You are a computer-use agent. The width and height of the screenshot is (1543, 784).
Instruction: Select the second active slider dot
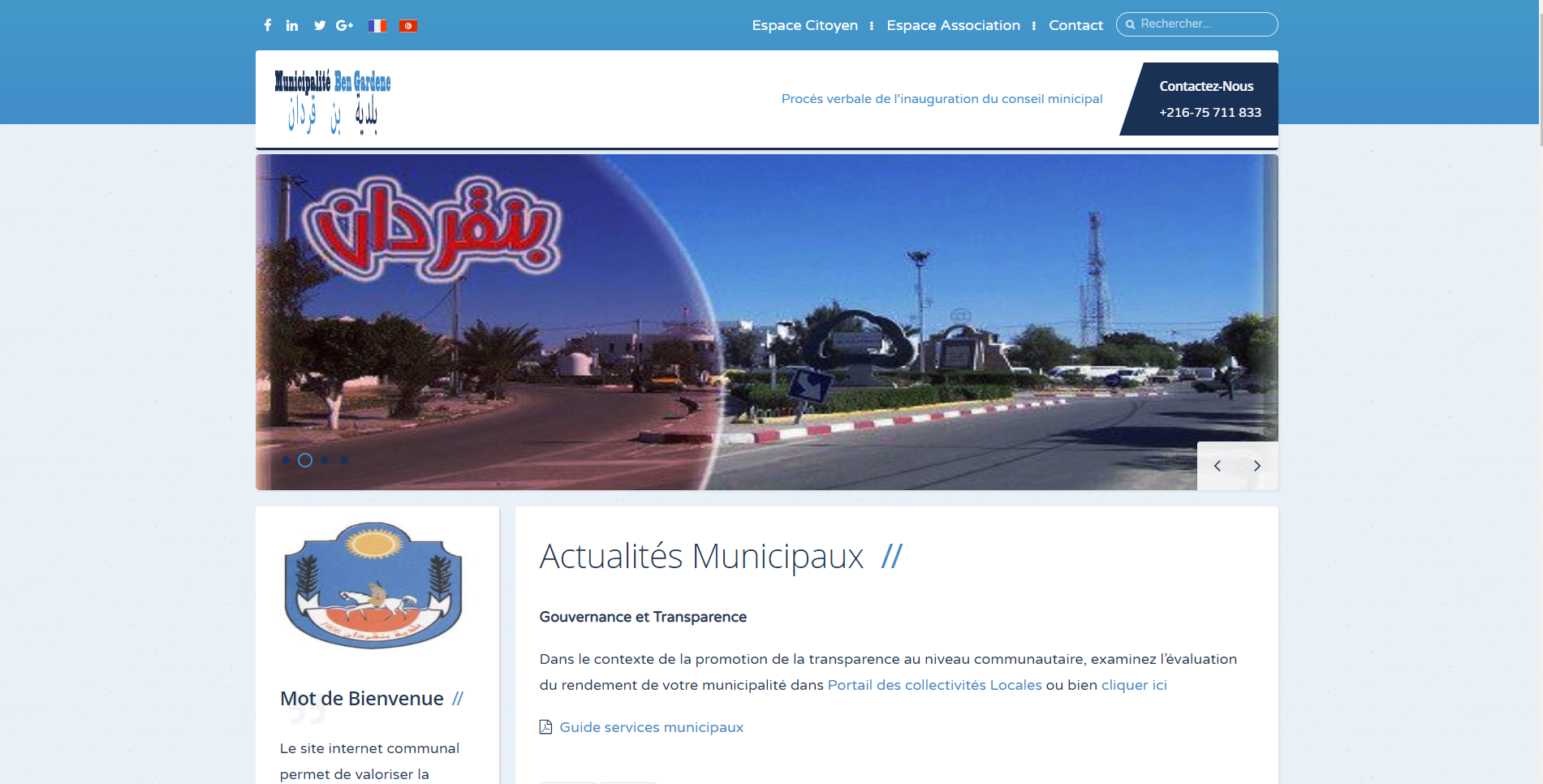pos(305,460)
